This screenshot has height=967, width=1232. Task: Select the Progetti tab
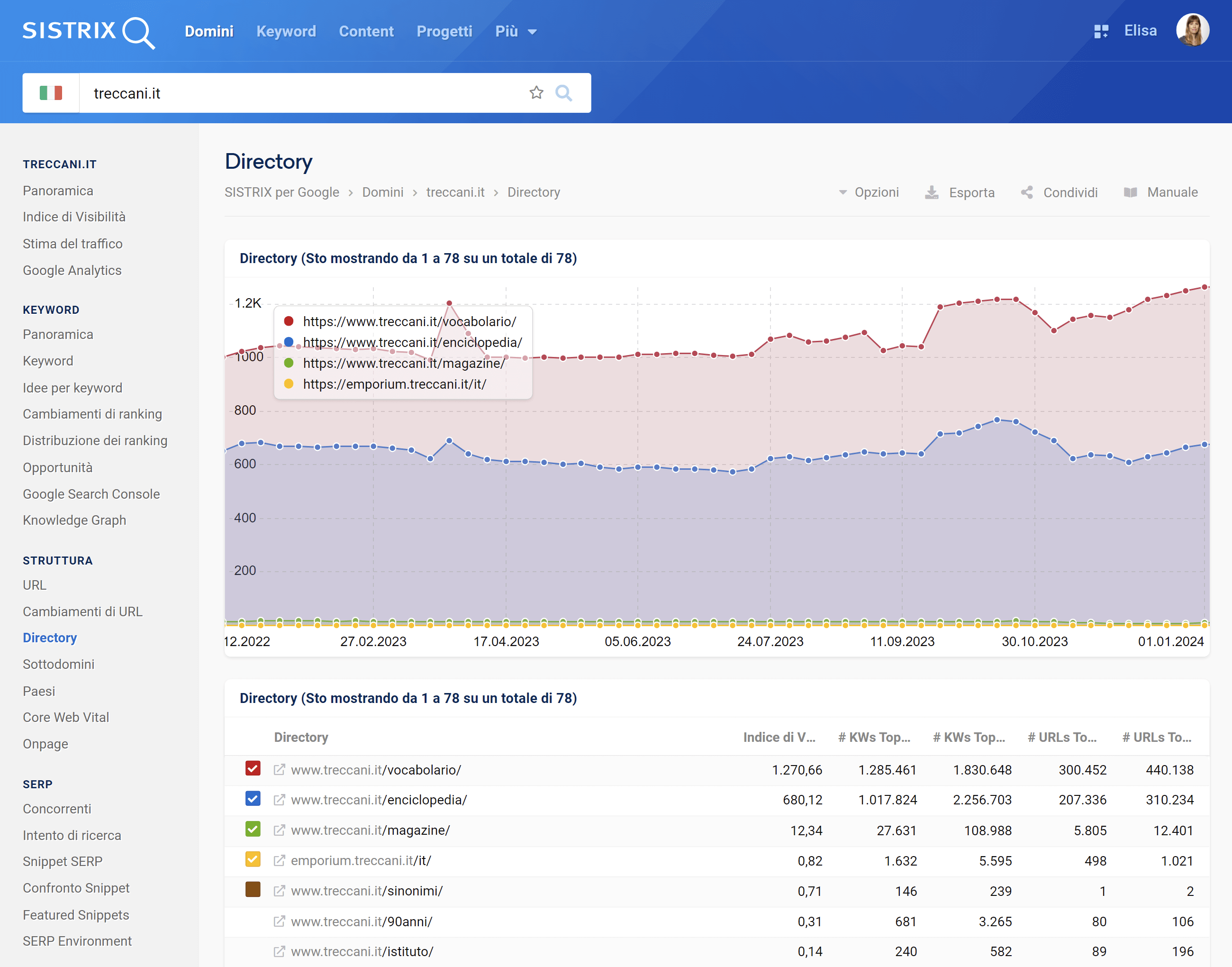coord(444,32)
